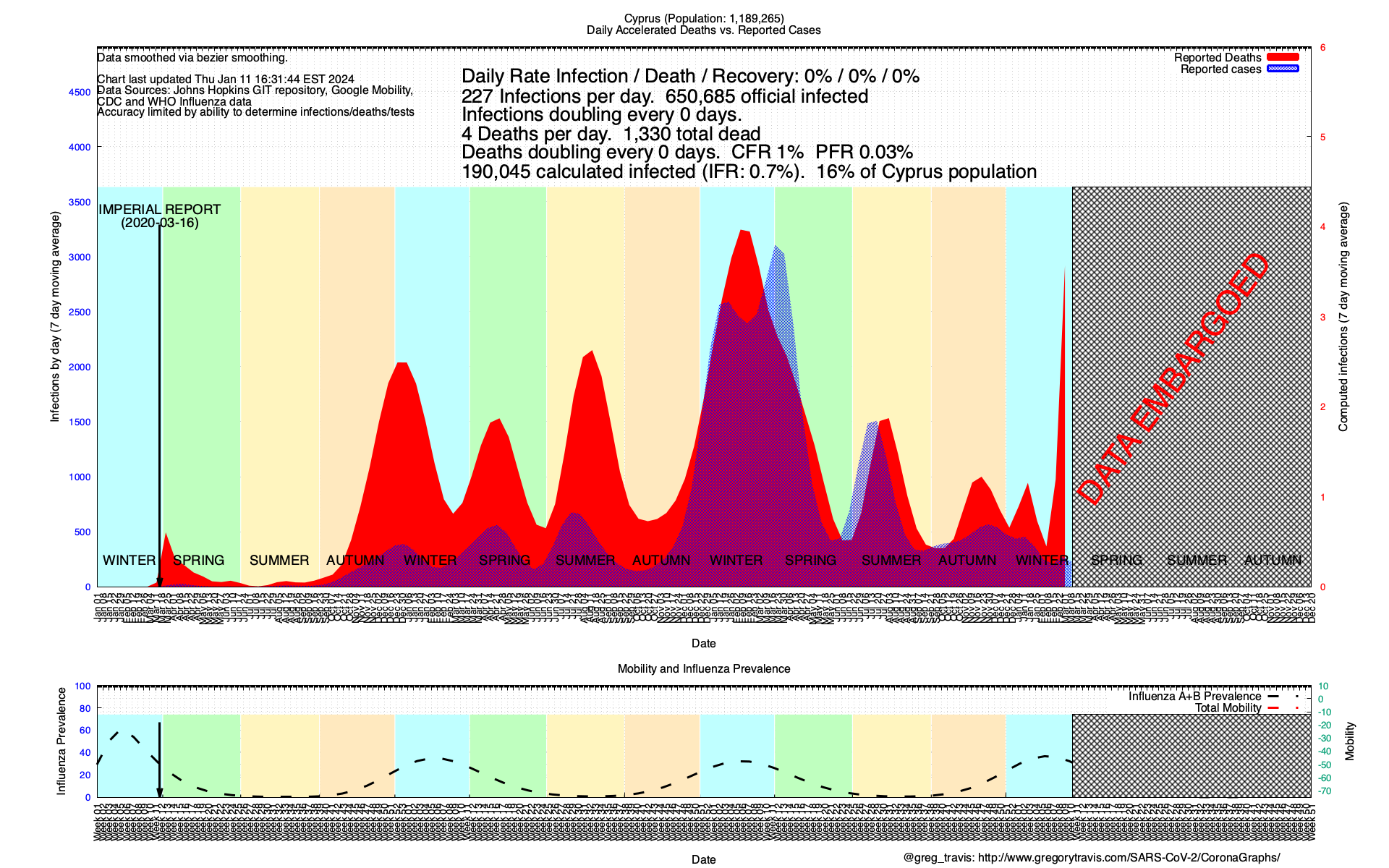
Task: Click the Mobility and Influenza Prevalence title
Action: [703, 668]
